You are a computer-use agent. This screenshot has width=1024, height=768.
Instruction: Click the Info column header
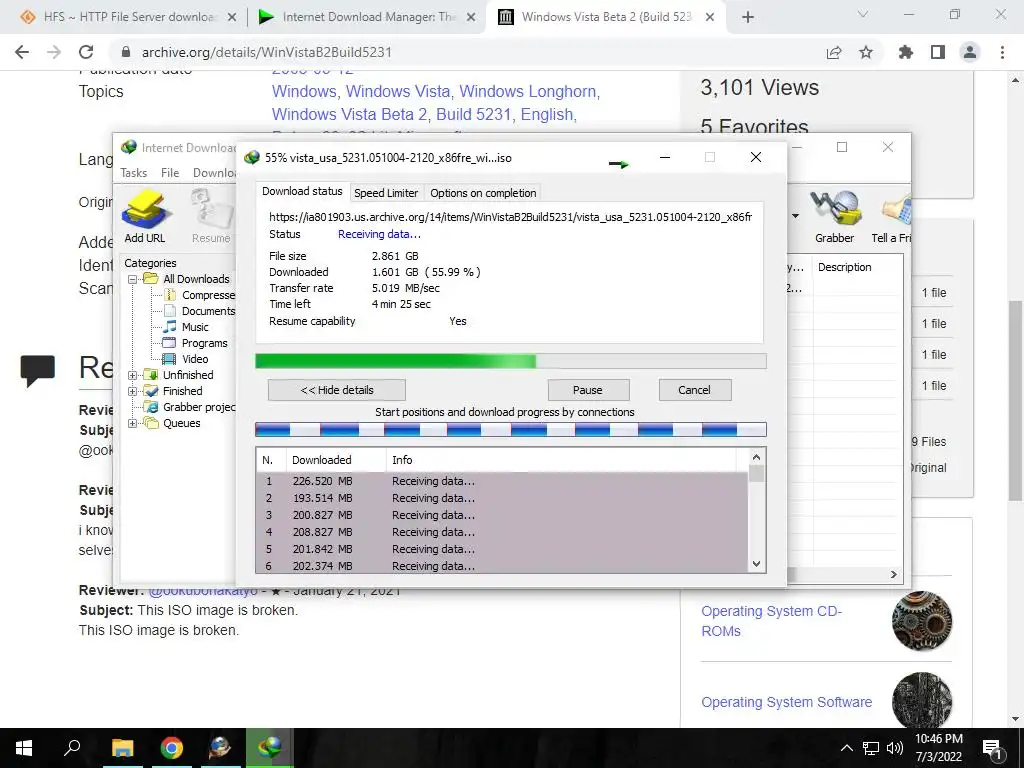point(562,460)
